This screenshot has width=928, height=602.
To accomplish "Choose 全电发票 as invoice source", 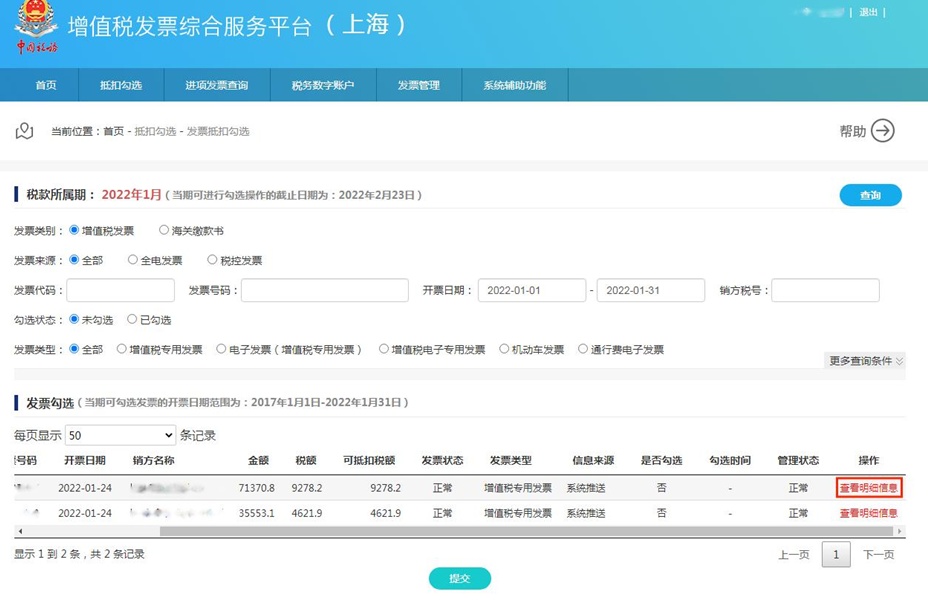I will 133,260.
